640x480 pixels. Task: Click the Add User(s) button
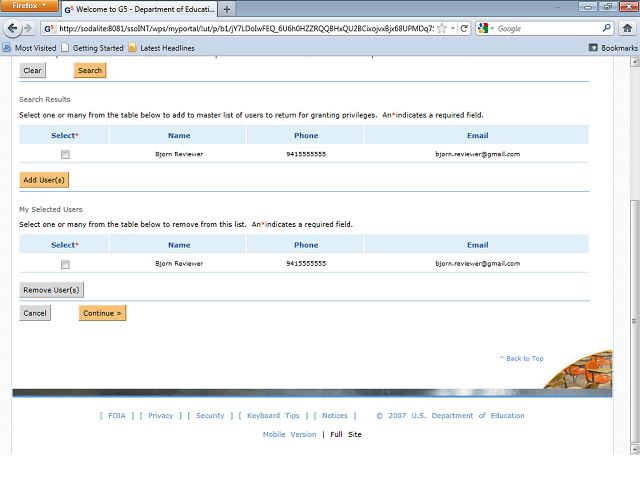[44, 180]
